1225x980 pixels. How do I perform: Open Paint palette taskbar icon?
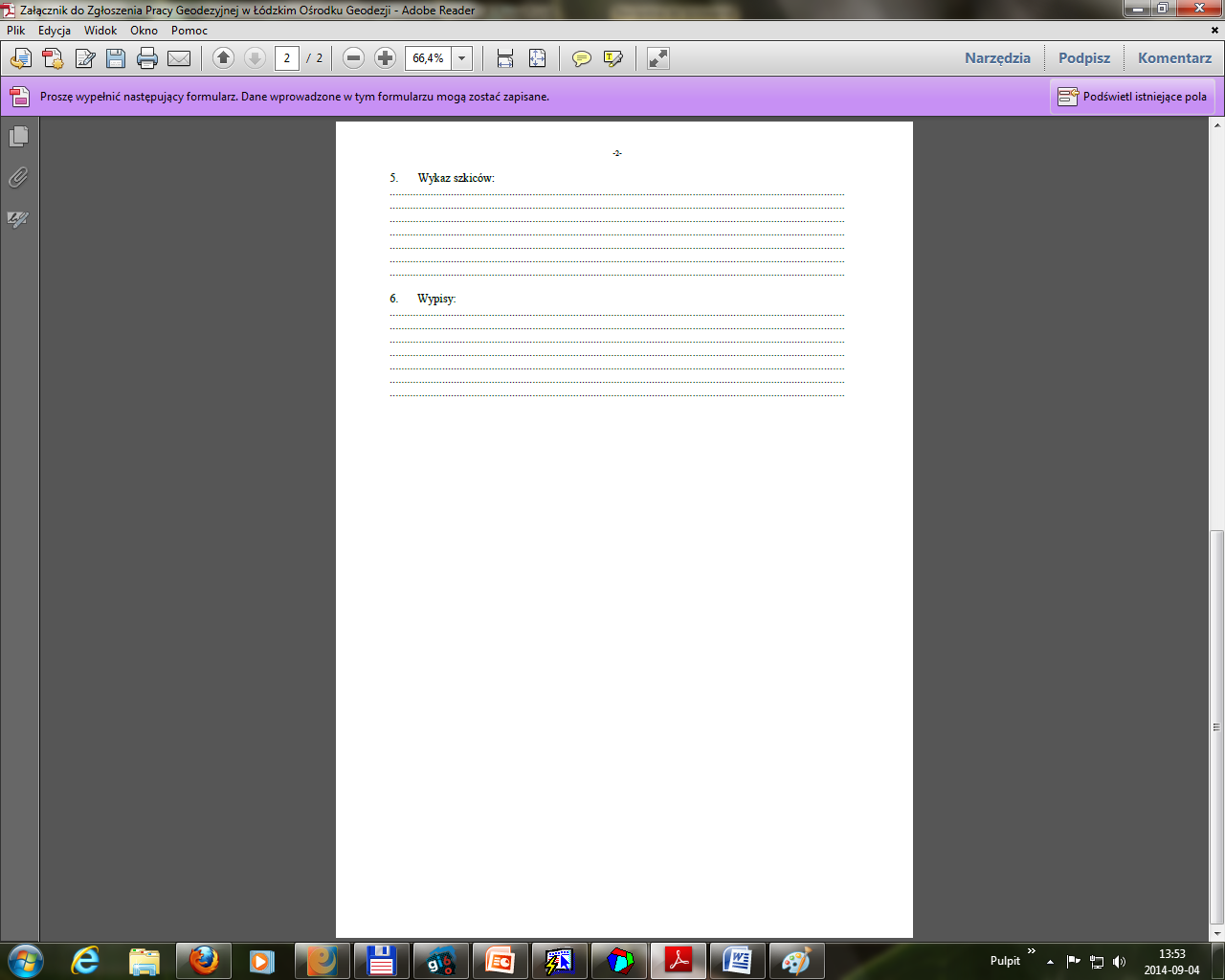(x=796, y=960)
